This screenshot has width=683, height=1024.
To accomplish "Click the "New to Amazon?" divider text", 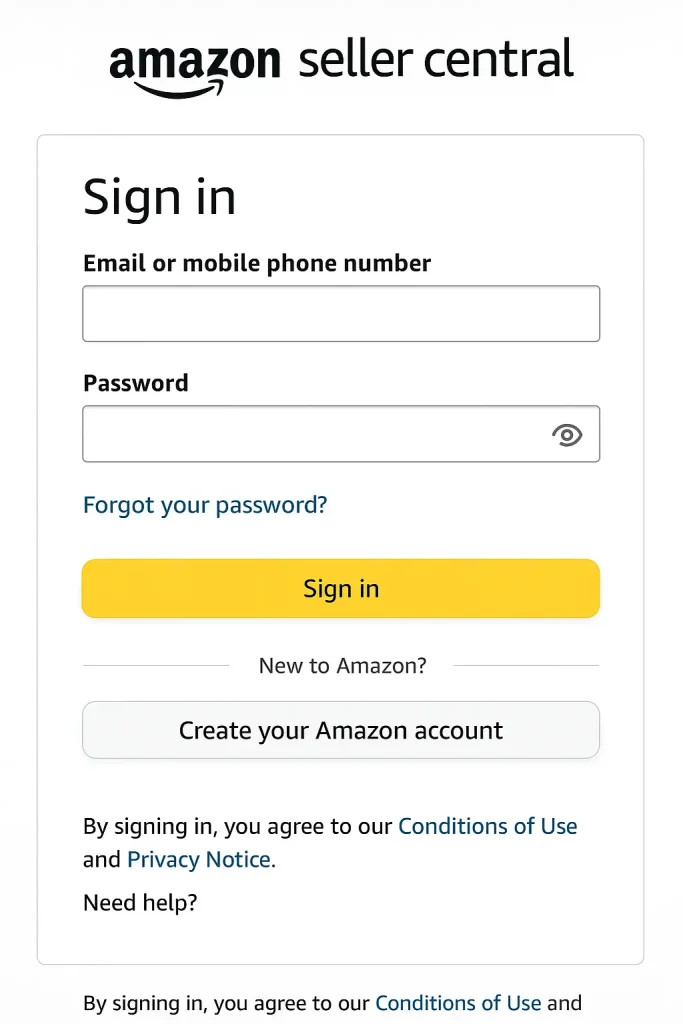I will pos(342,666).
